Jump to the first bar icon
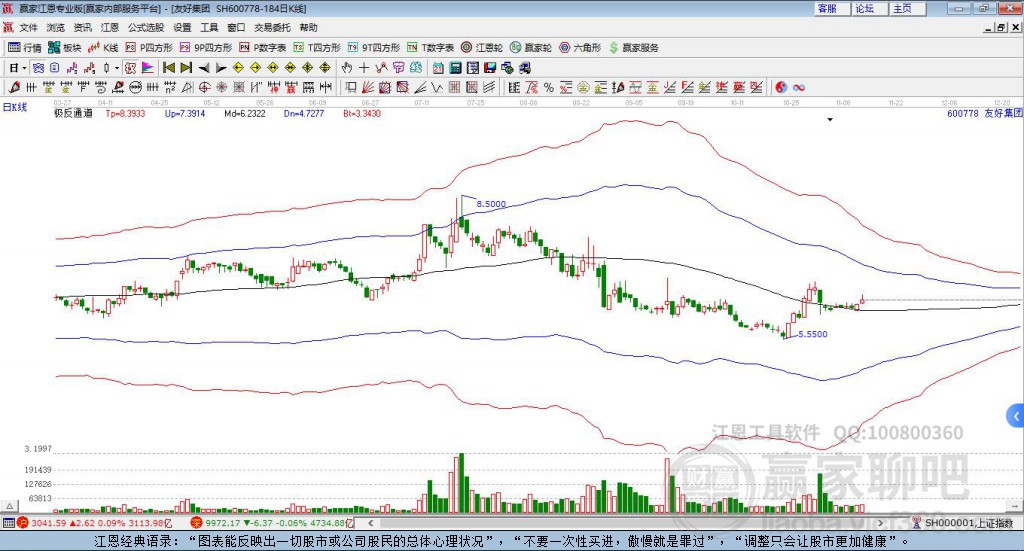Screen dimensions: 1024x551 point(168,68)
